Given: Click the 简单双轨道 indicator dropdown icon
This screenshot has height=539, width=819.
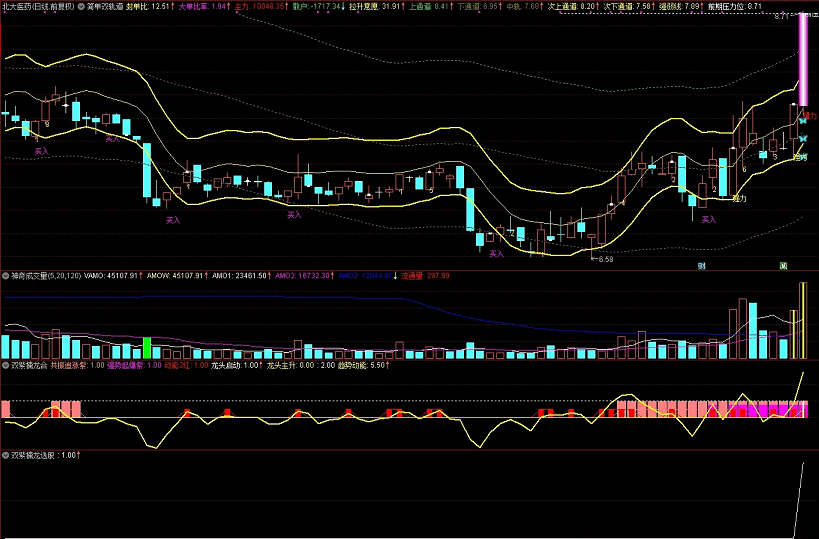Looking at the screenshot, I should pos(81,7).
